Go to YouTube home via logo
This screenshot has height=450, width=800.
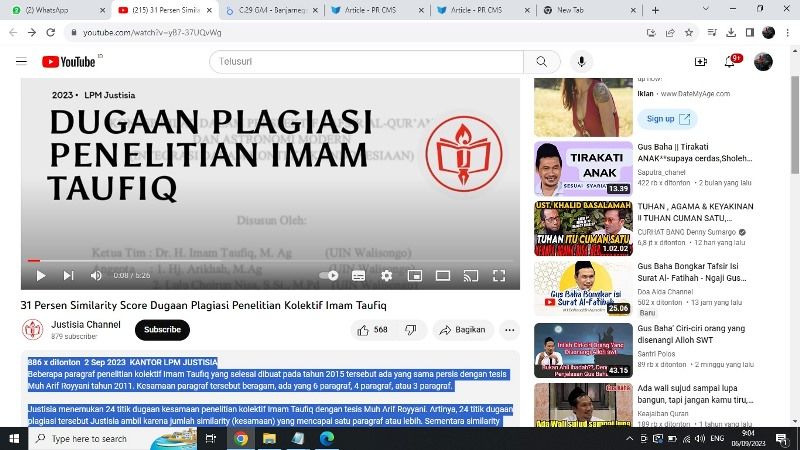click(x=69, y=62)
